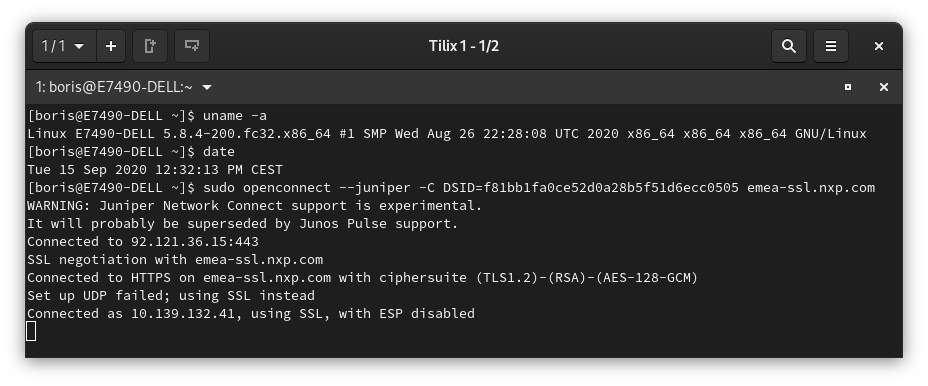
Task: Open the 1/1 session switcher dropdown
Action: click(x=64, y=46)
